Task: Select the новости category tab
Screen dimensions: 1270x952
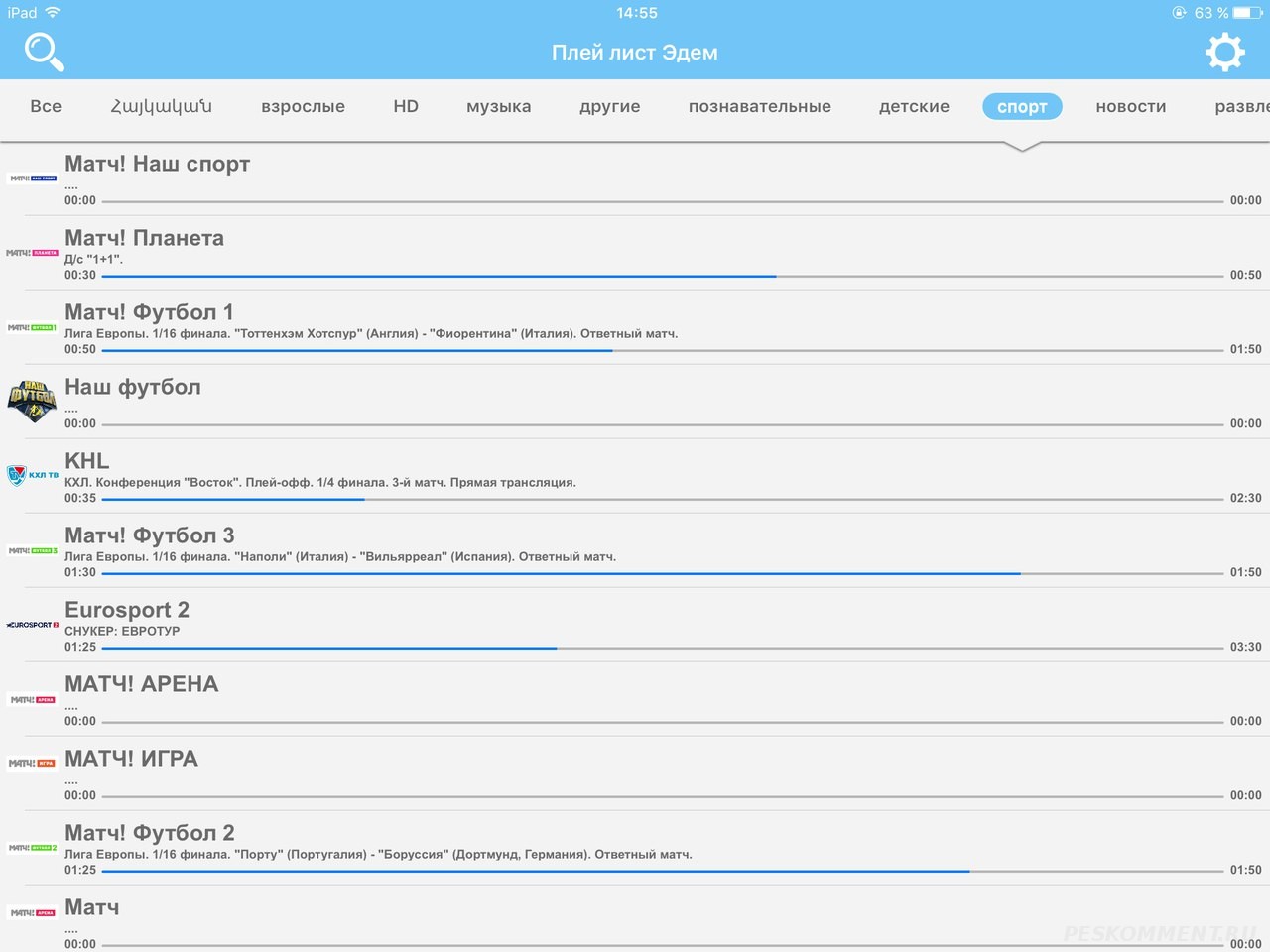Action: point(1130,106)
